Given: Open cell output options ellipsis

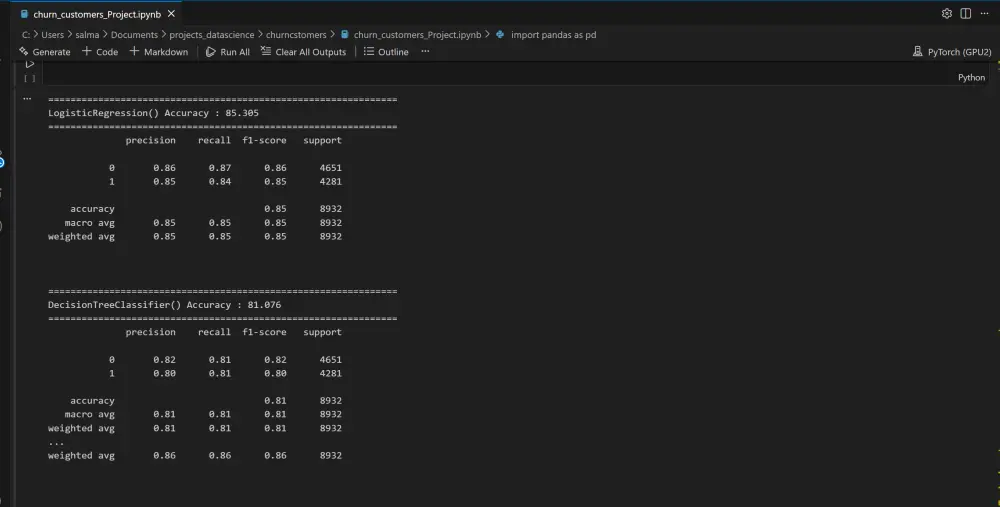Looking at the screenshot, I should click(x=27, y=98).
